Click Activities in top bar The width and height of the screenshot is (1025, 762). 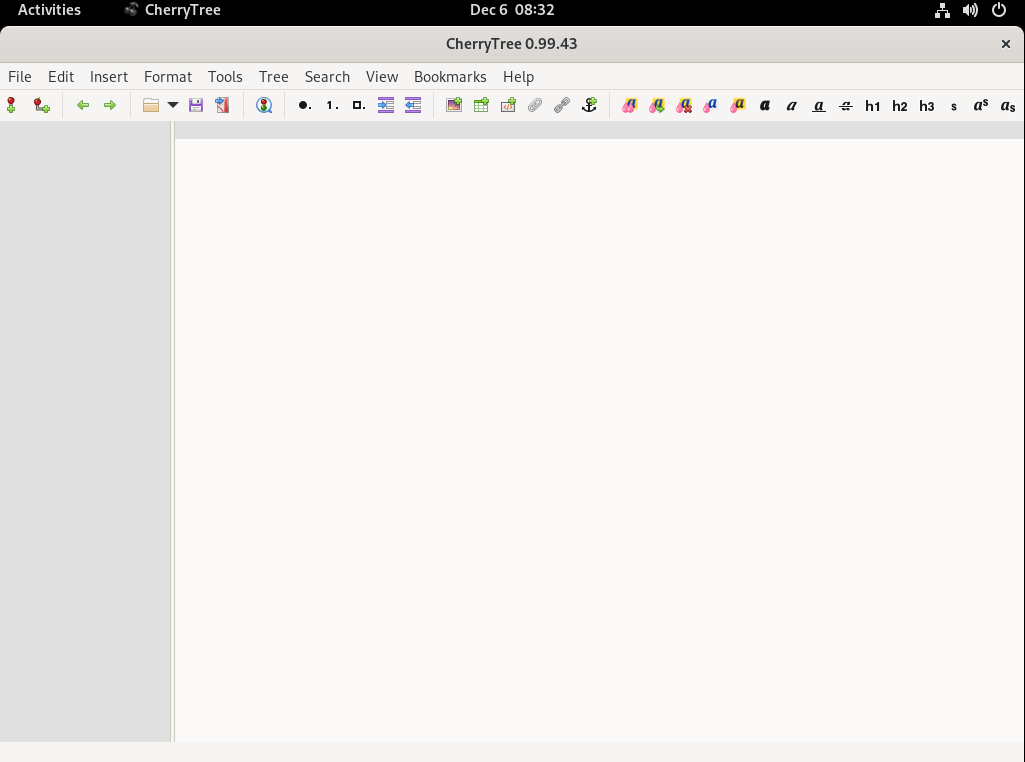pyautogui.click(x=49, y=10)
